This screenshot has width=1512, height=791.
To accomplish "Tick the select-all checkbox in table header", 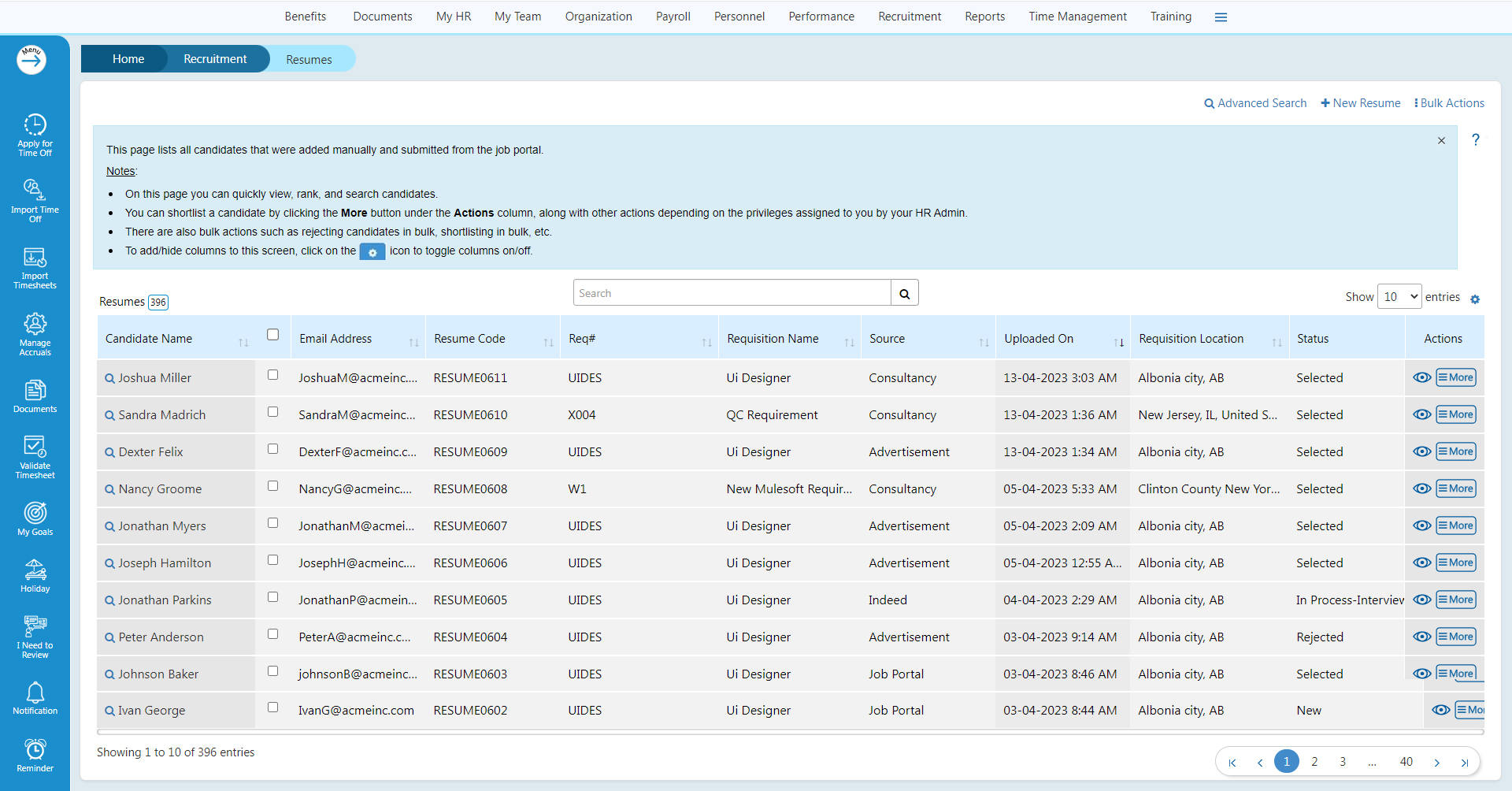I will (272, 335).
